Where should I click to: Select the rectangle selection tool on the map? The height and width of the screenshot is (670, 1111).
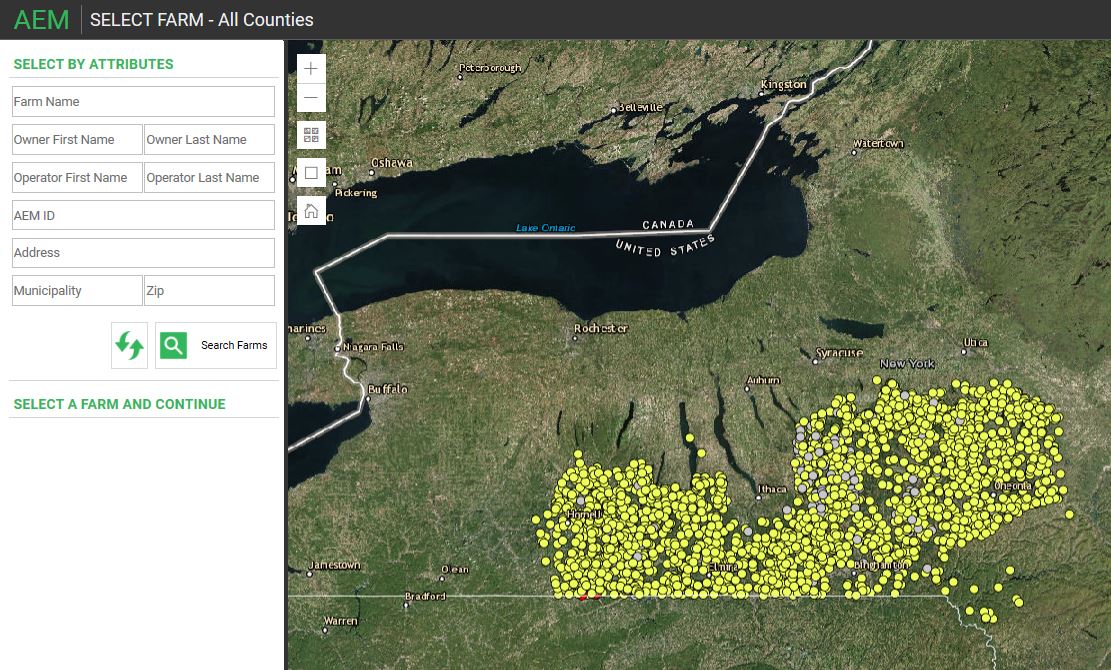click(x=311, y=172)
